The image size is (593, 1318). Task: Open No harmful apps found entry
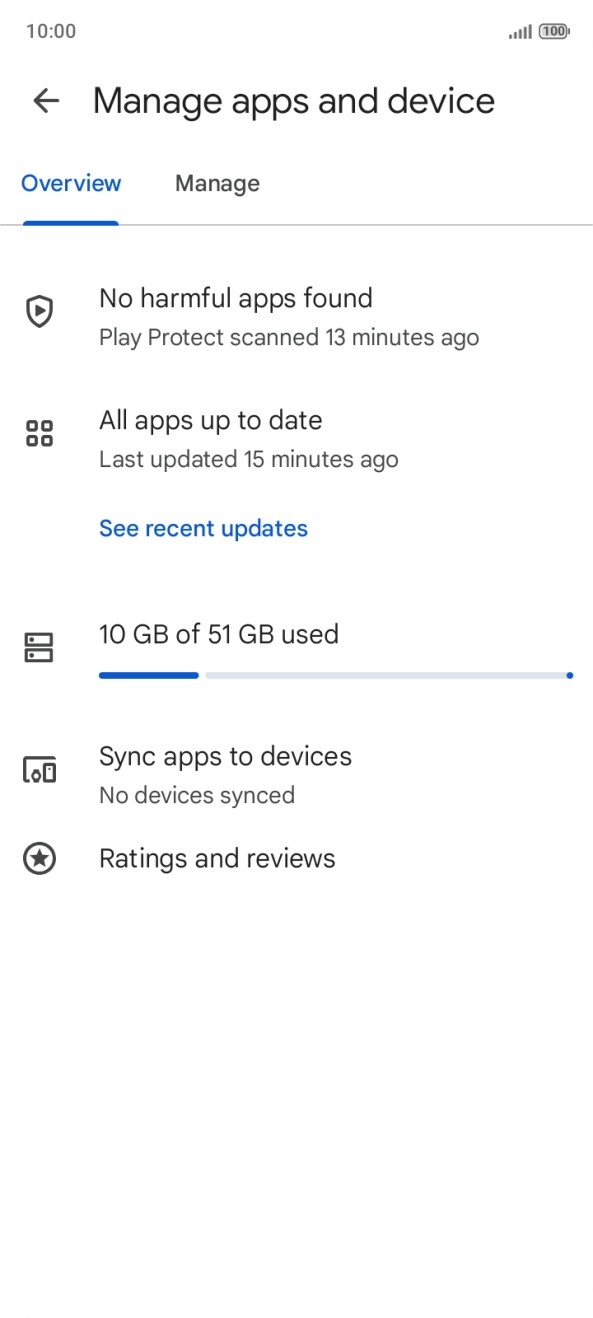296,317
